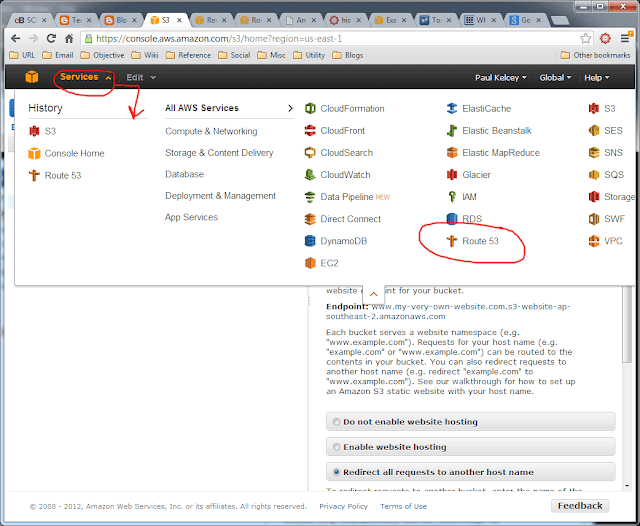Select Storage & Content Delivery category
640x526 pixels.
click(219, 153)
